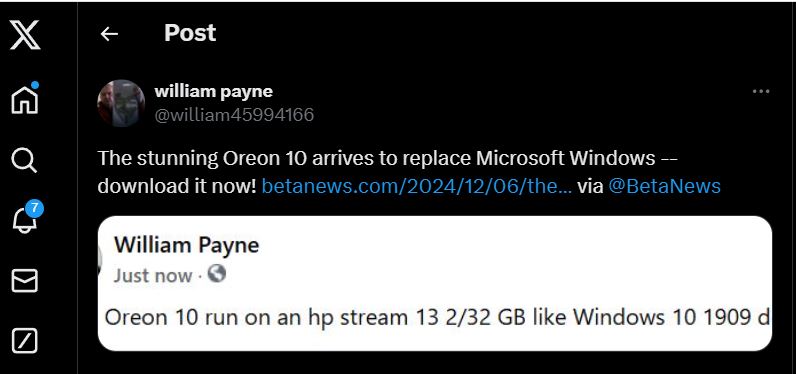Click the X logo icon
796x374 pixels.
coord(25,35)
